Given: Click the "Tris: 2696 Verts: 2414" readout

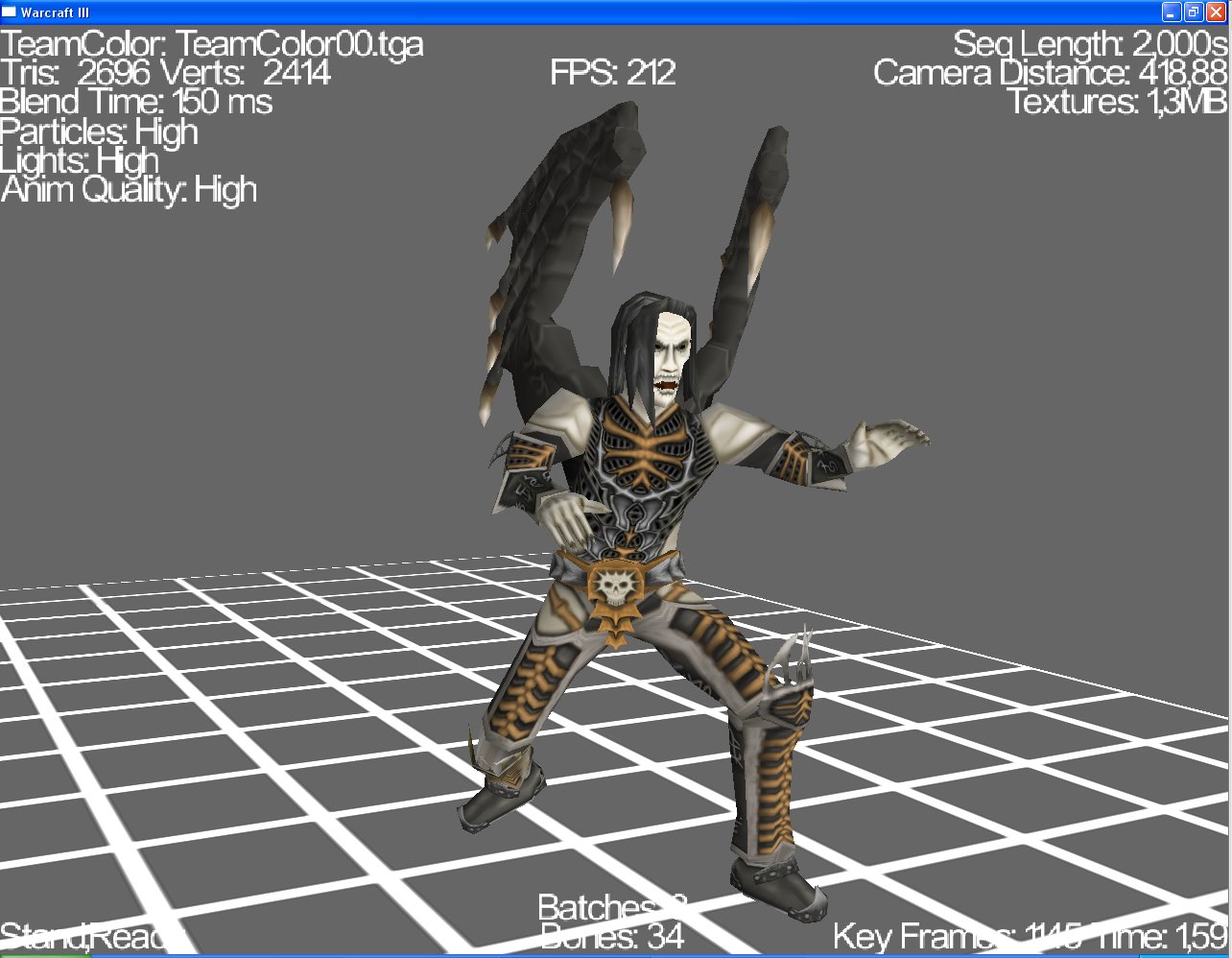Looking at the screenshot, I should click(x=166, y=73).
